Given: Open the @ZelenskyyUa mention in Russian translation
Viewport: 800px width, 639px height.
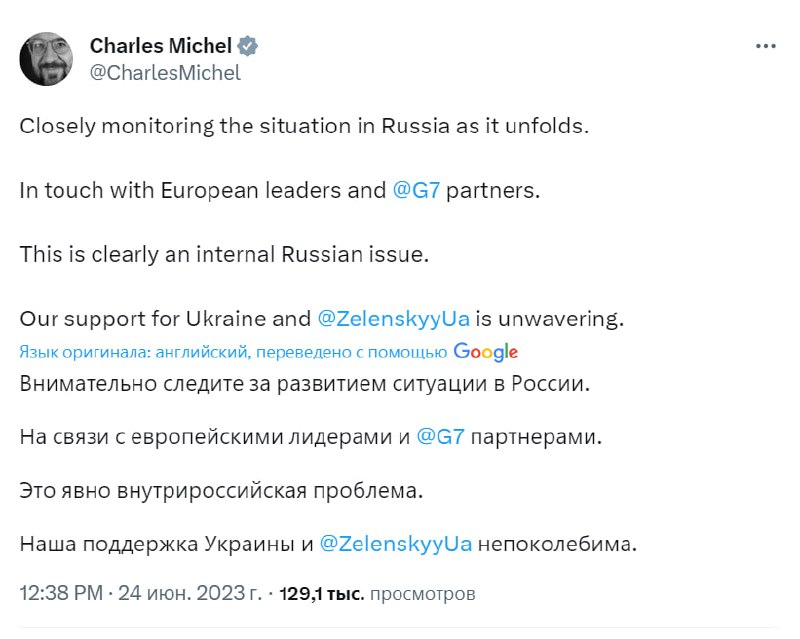Looking at the screenshot, I should pyautogui.click(x=381, y=545).
